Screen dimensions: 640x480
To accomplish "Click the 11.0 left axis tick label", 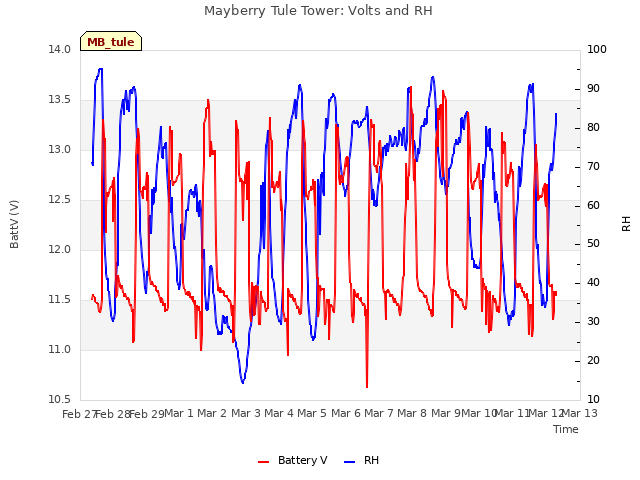I will click(x=60, y=349).
